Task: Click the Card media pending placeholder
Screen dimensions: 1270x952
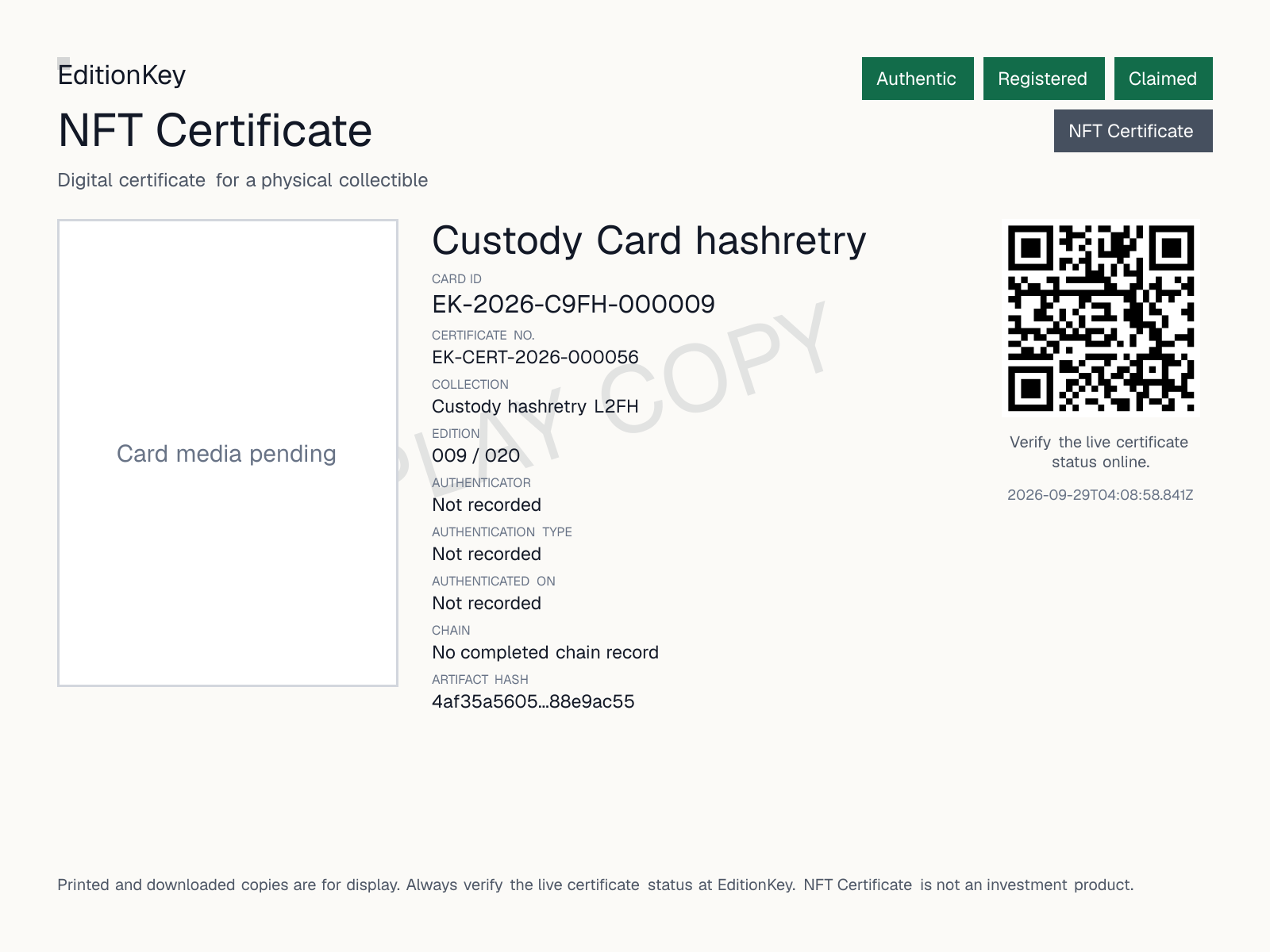Action: (228, 453)
